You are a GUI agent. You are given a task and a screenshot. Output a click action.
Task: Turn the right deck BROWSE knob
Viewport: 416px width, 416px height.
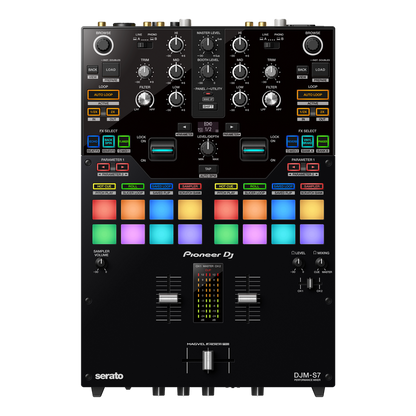(x=313, y=45)
